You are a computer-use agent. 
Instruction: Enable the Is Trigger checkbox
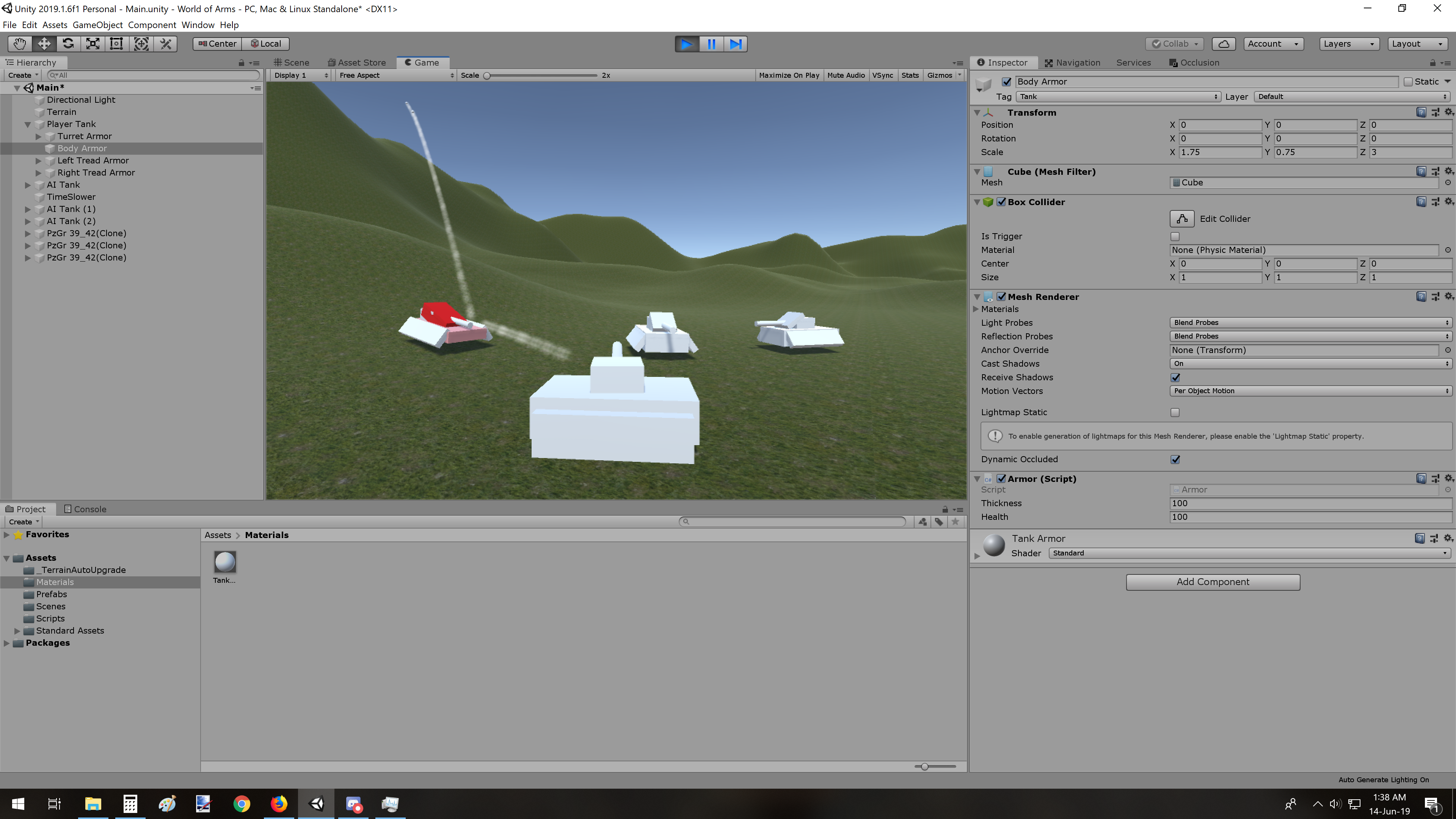[x=1175, y=236]
